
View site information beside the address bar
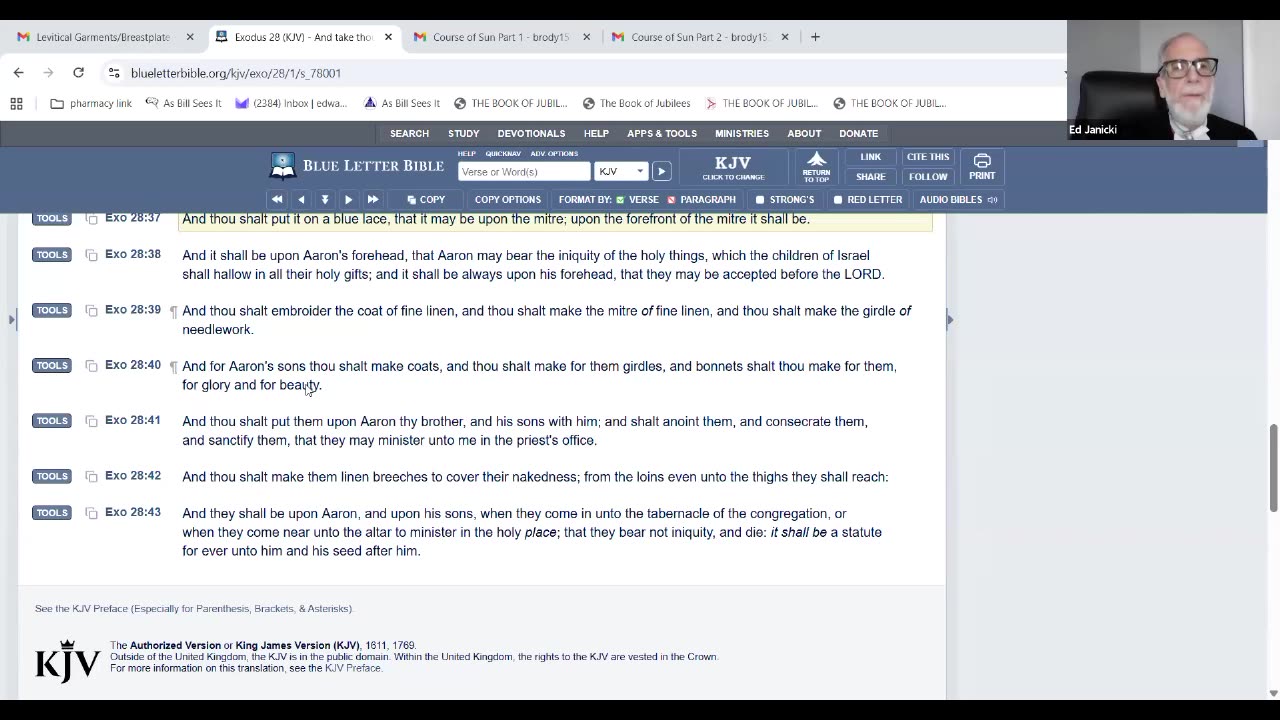point(113,73)
